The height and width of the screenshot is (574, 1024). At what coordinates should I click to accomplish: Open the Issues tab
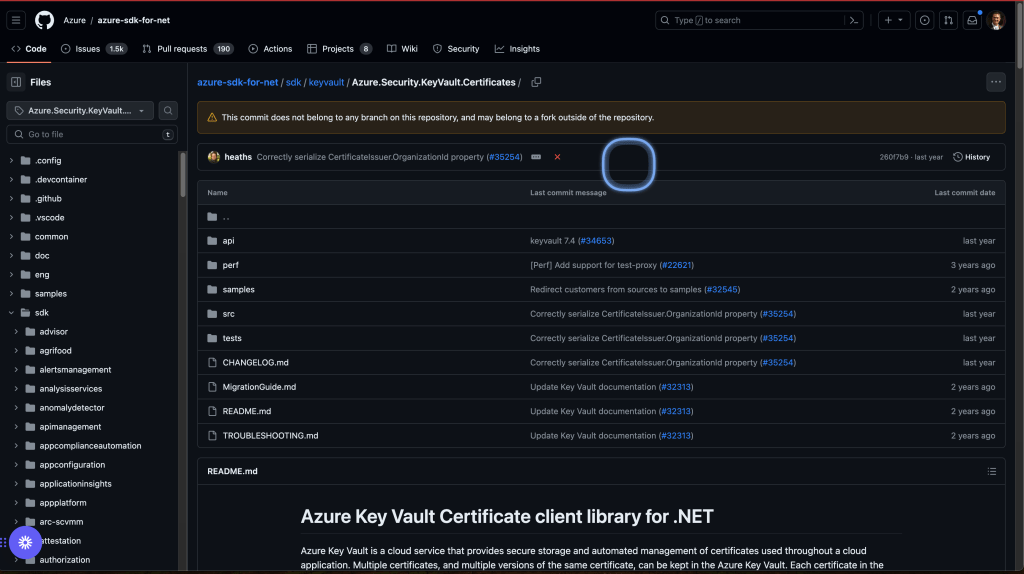point(94,49)
